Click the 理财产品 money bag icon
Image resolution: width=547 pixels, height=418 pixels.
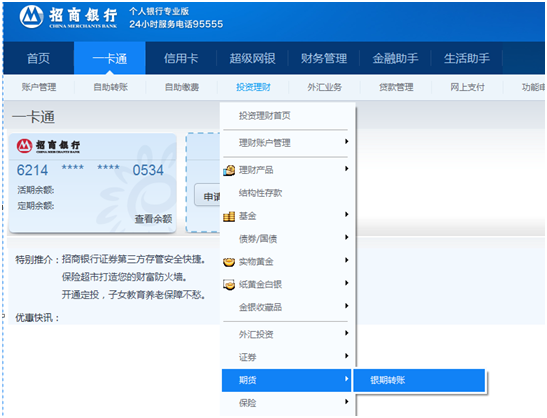[229, 170]
